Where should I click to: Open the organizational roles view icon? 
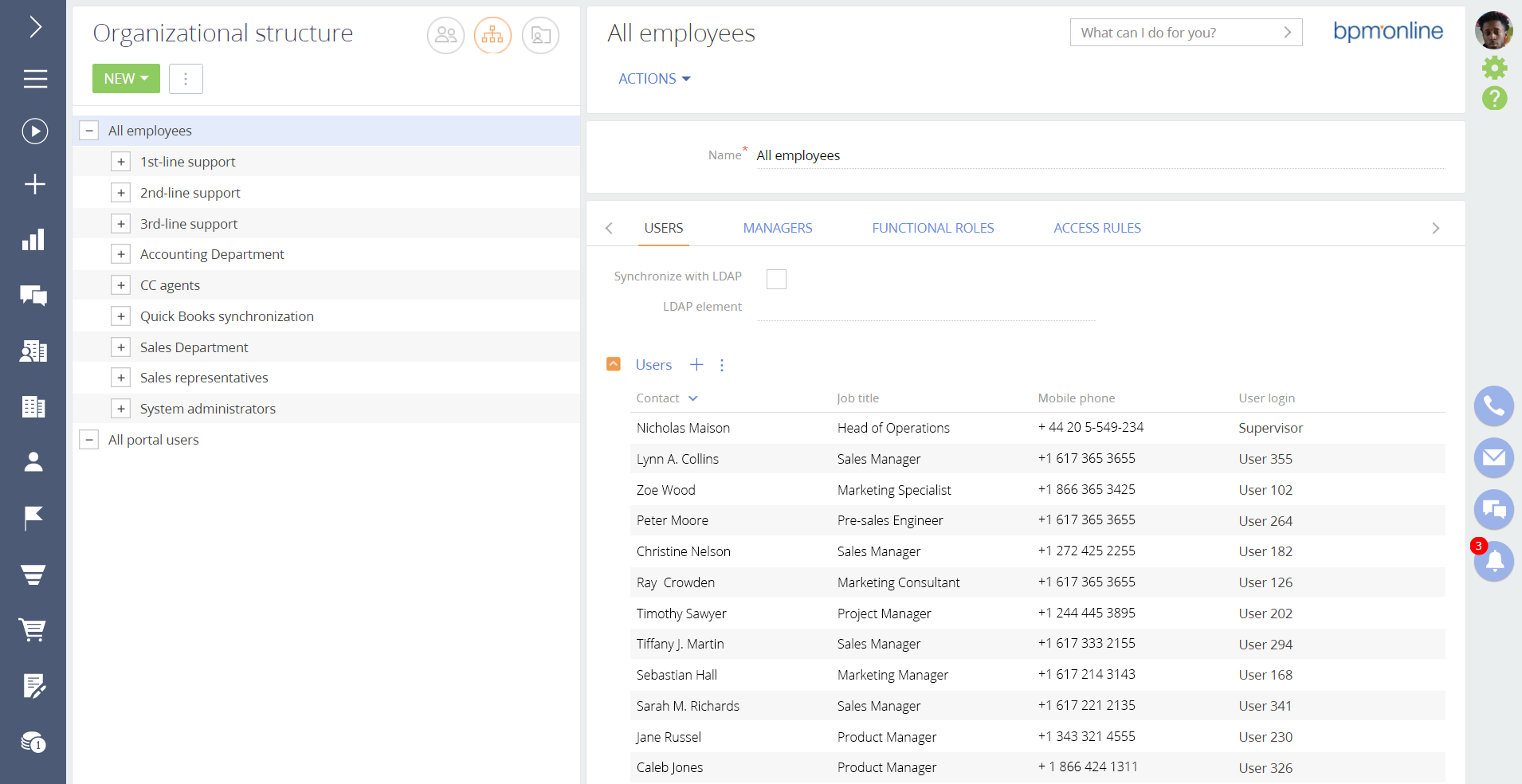tap(492, 35)
